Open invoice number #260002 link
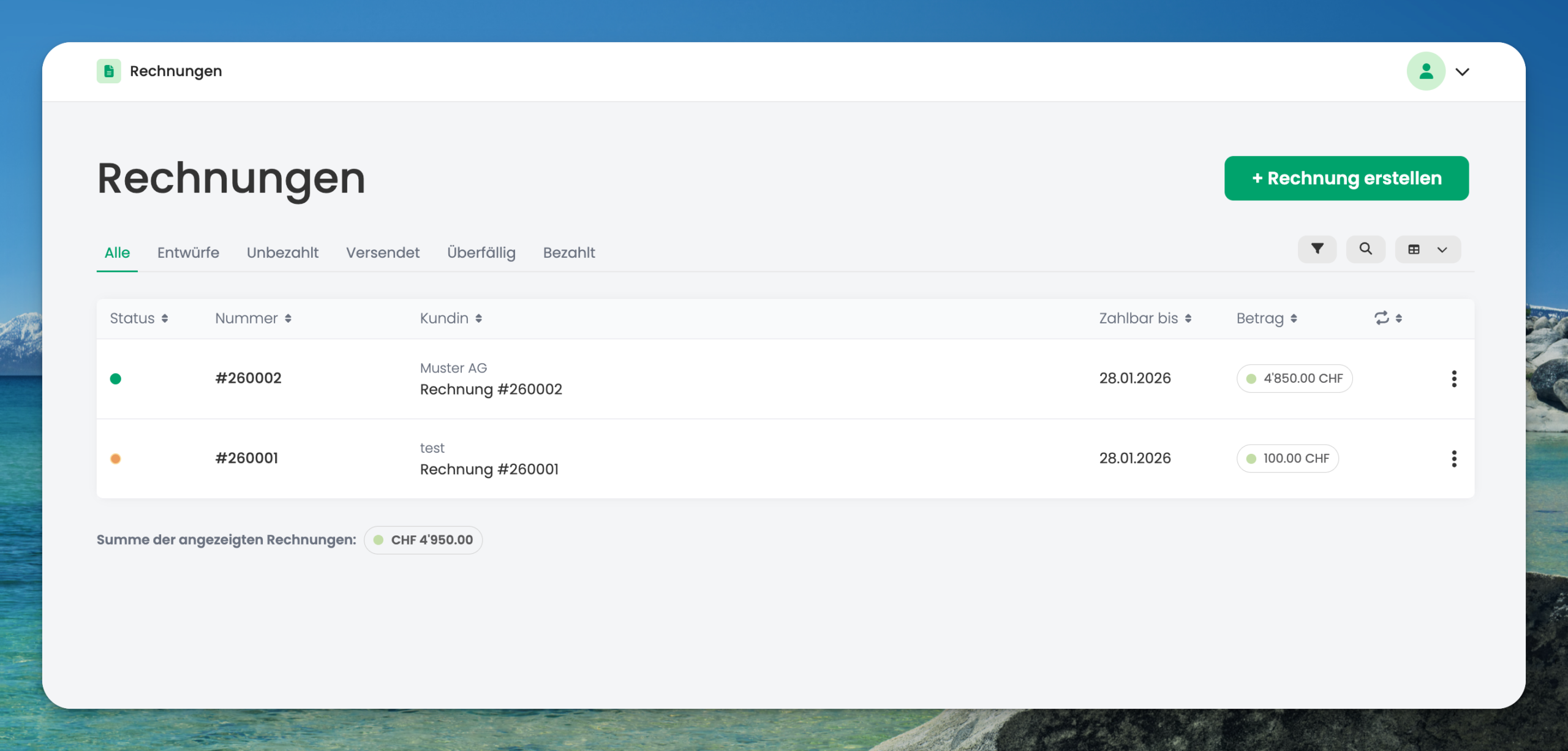The height and width of the screenshot is (751, 1568). click(248, 378)
